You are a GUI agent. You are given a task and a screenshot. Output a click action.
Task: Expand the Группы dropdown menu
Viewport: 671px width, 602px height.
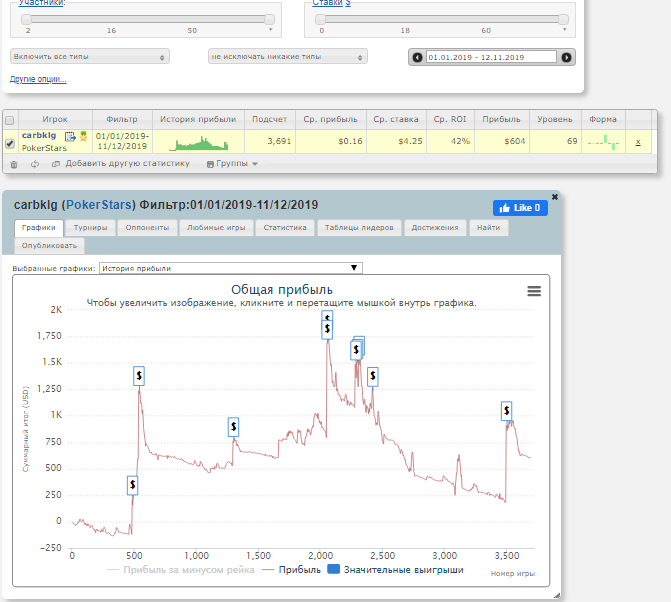point(232,164)
